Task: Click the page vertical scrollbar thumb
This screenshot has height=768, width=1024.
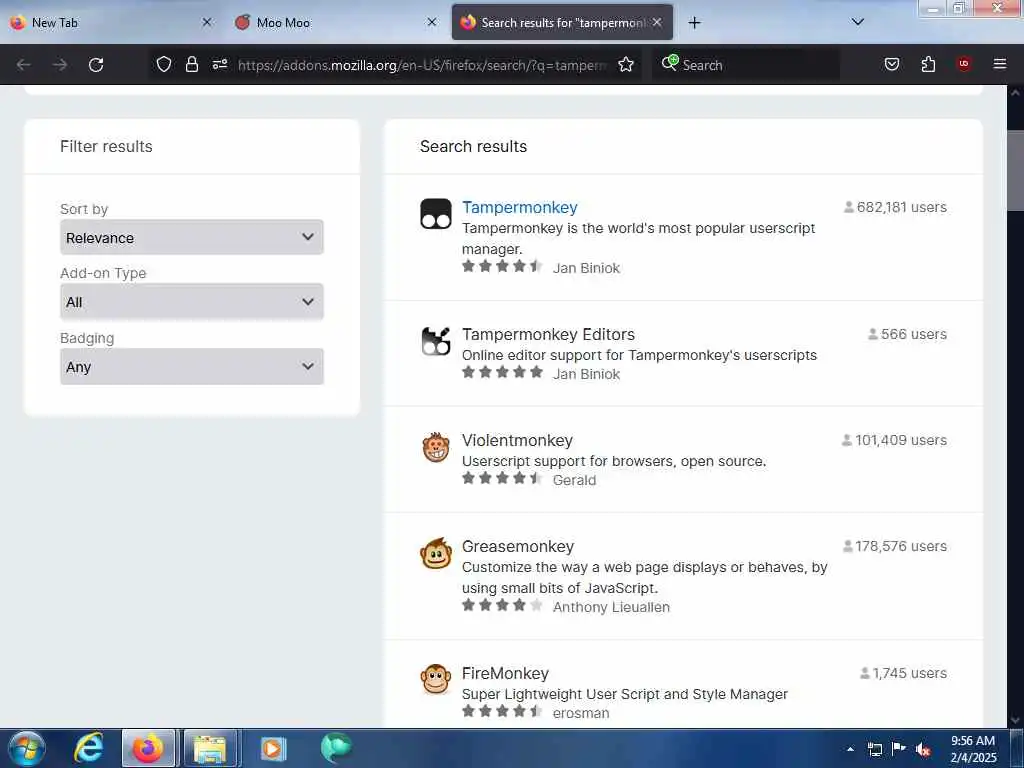Action: [1016, 170]
